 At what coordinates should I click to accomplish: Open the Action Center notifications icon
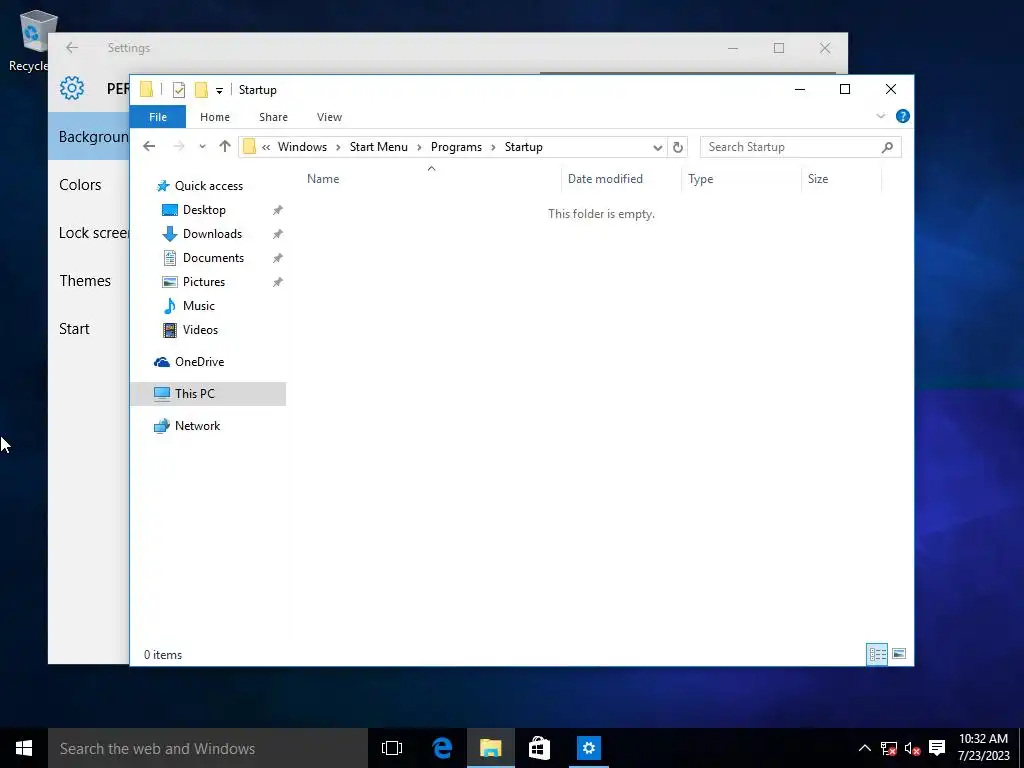(937, 748)
